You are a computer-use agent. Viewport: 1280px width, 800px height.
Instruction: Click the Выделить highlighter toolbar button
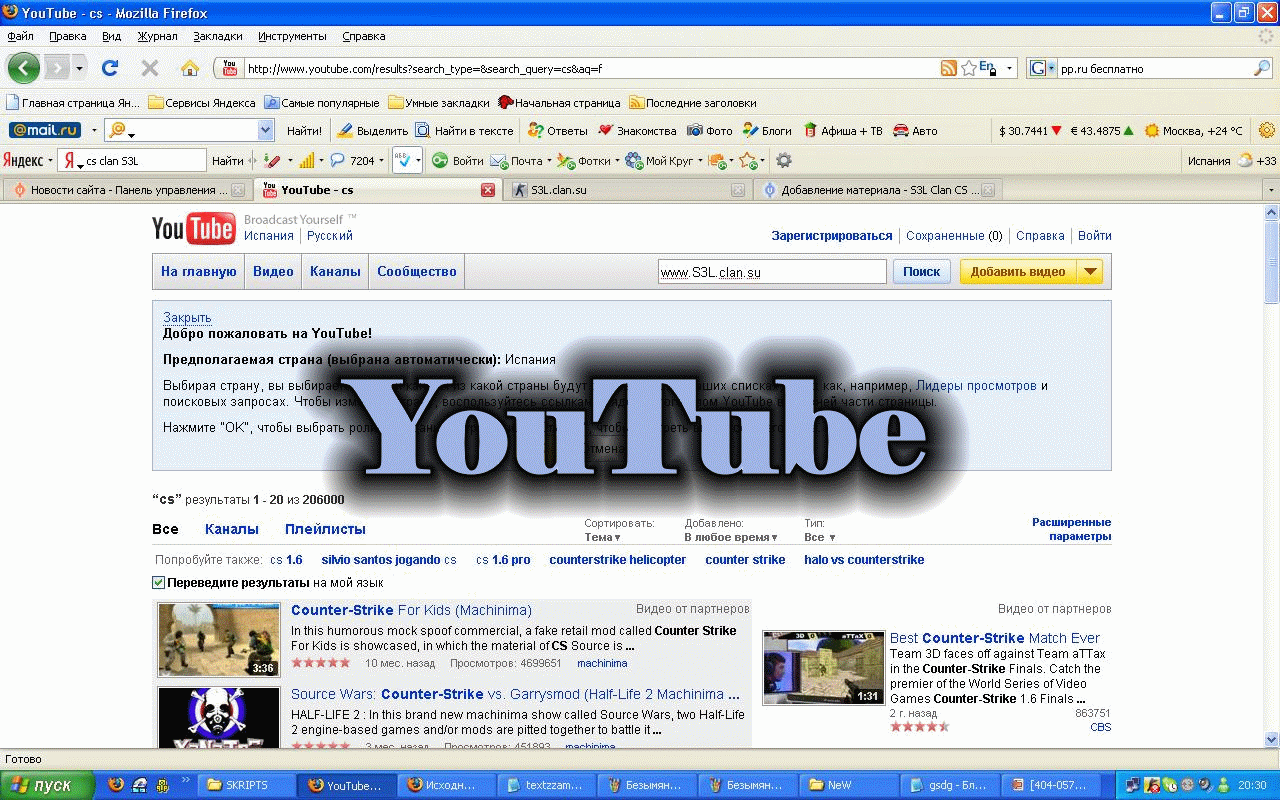372,130
